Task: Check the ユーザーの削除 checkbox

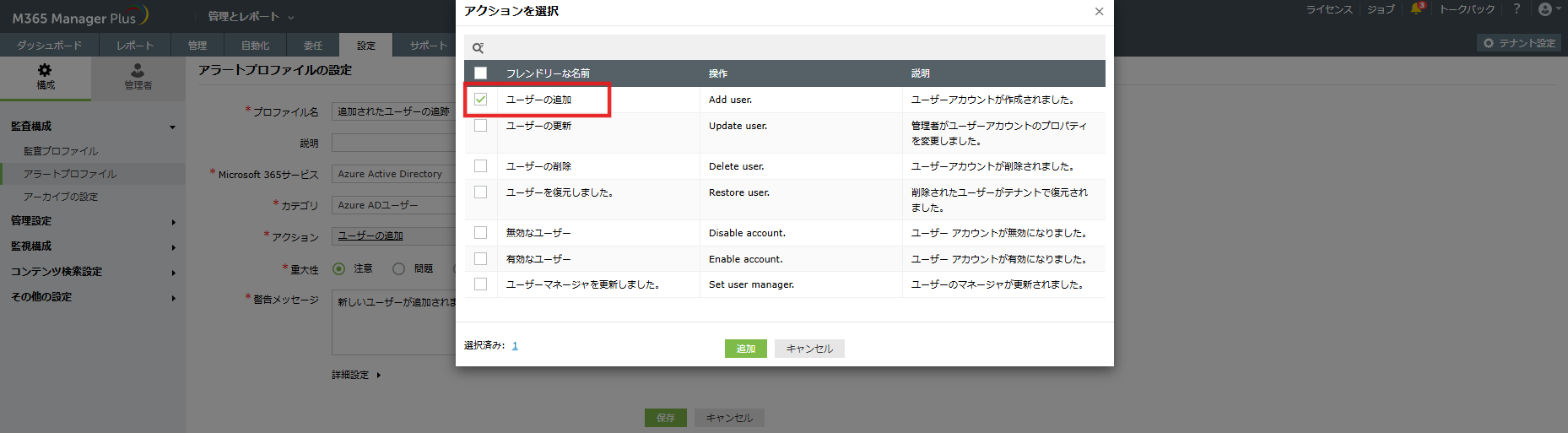Action: point(480,166)
